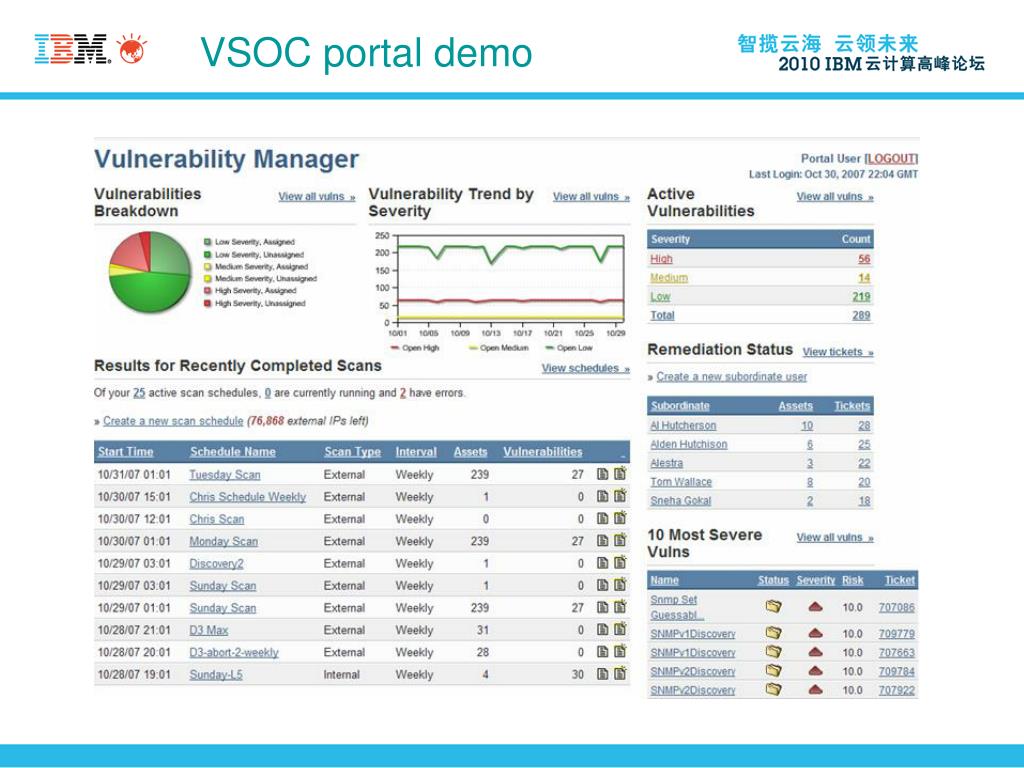
Task: Click red severity icon for Snmp Set Guessabl
Action: point(815,607)
